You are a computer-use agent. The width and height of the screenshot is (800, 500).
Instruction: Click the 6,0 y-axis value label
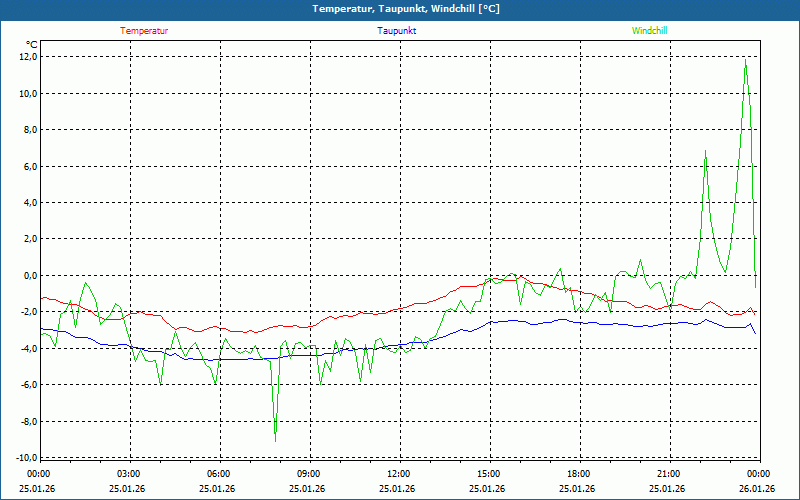click(x=29, y=166)
